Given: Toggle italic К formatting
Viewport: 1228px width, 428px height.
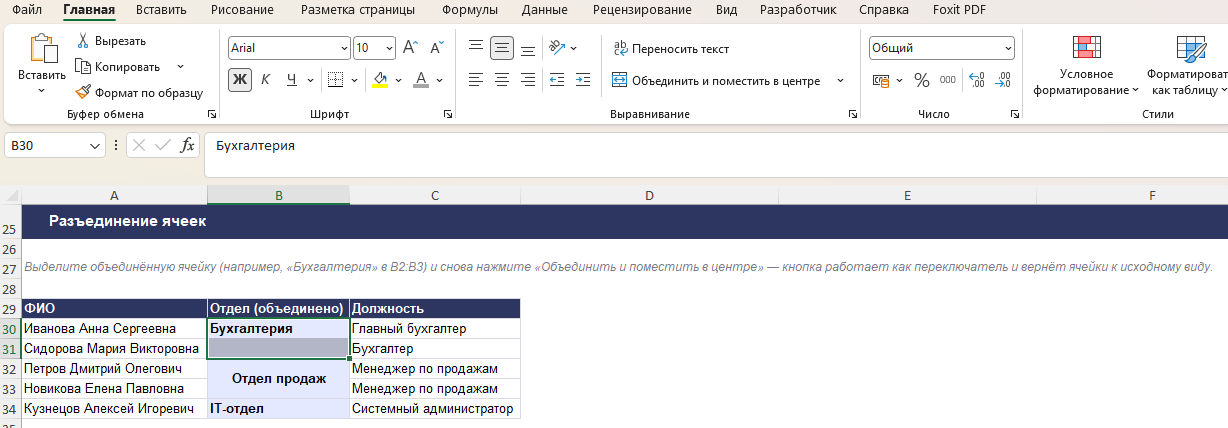Looking at the screenshot, I should (x=266, y=80).
